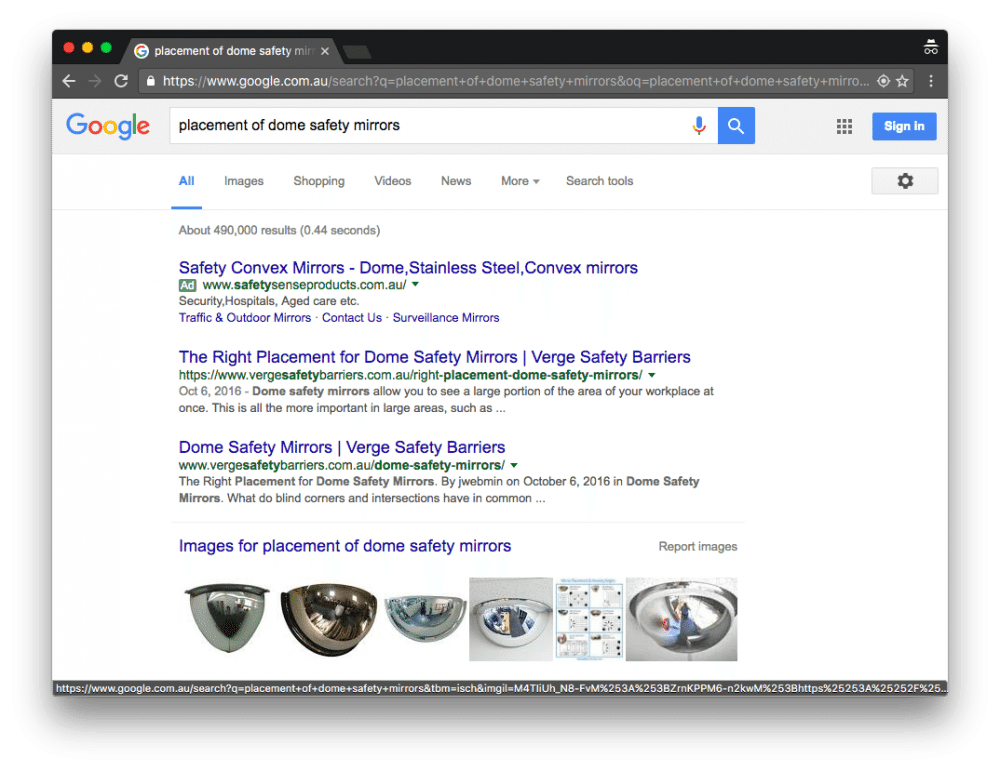Open the first quarter-dome mirror thumbnail
This screenshot has height=771, width=1000.
(227, 619)
